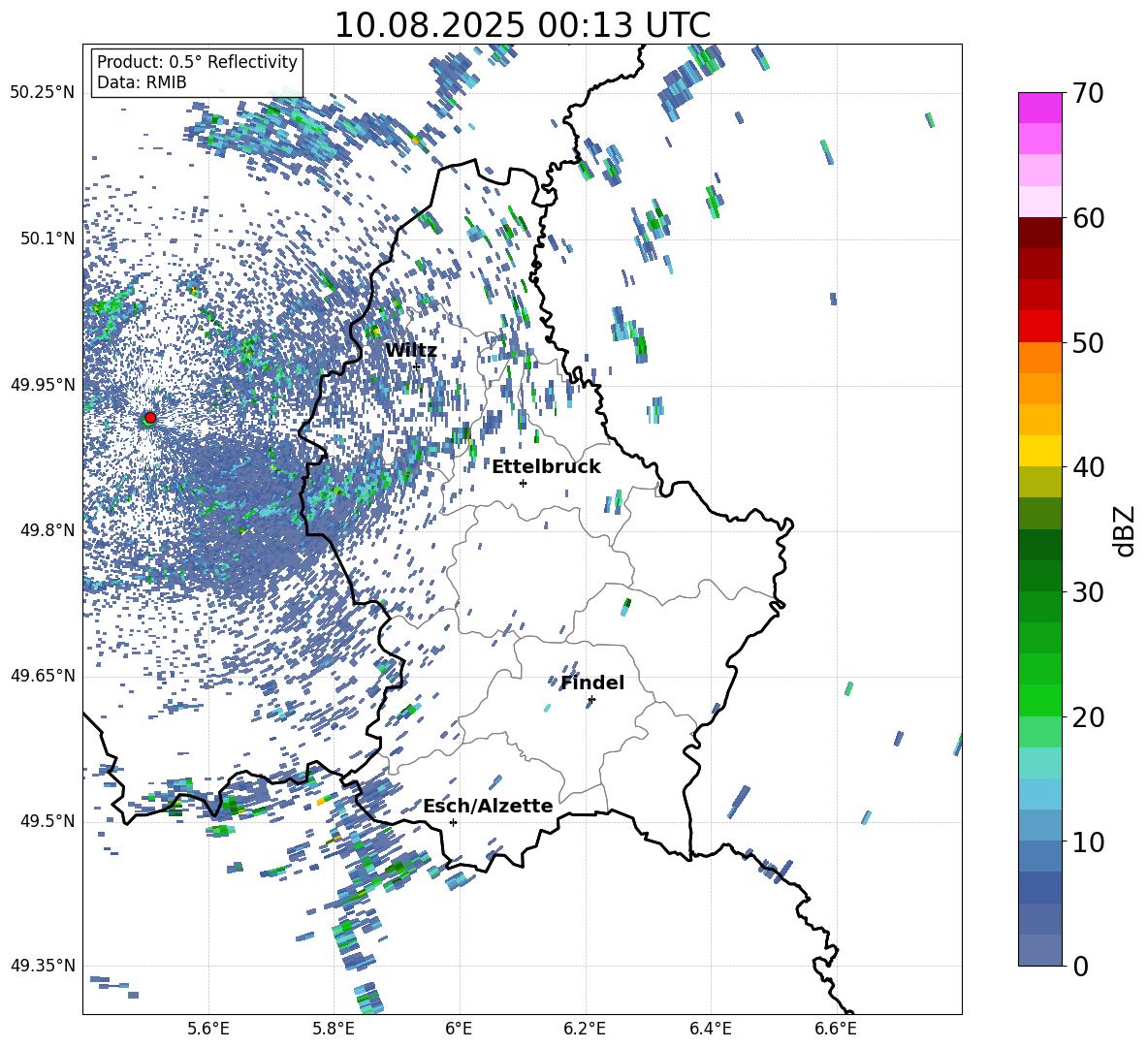Click the 40 colorbar tick label

click(x=1089, y=467)
